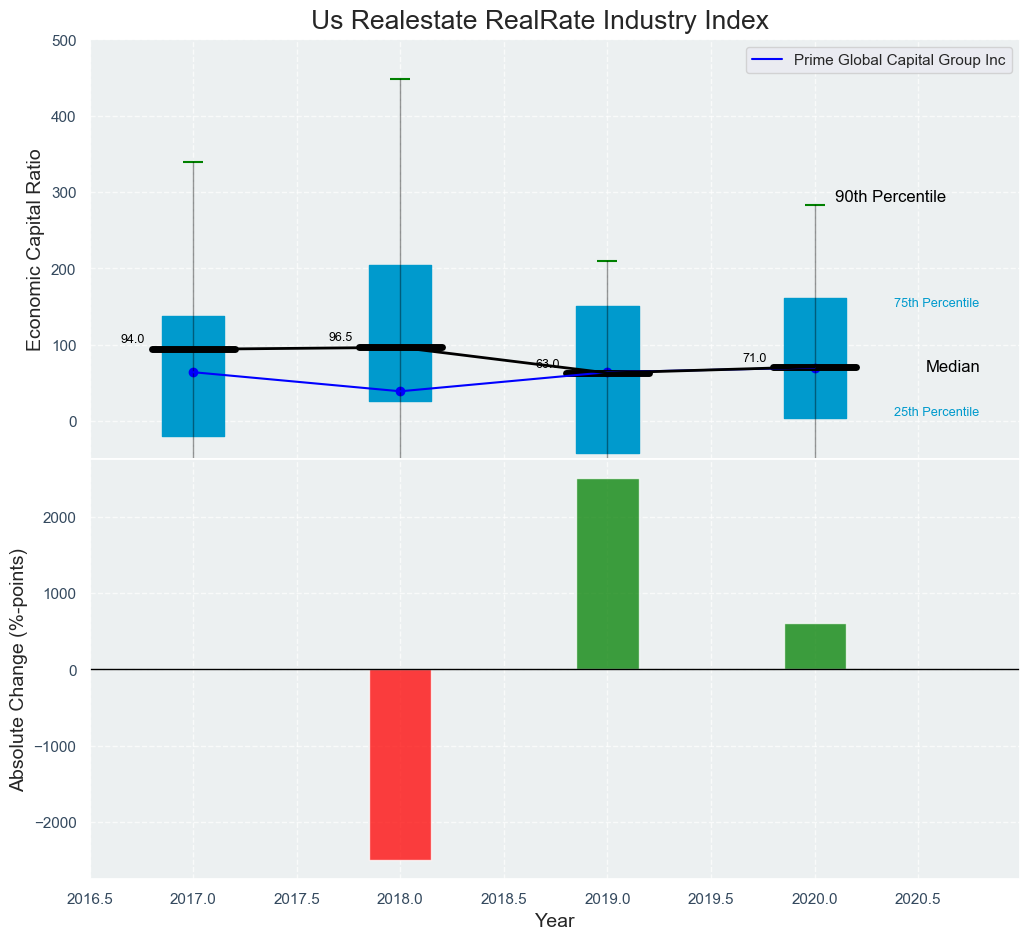Click the green whisker cap above 2018
This screenshot has height=940, width=1029.
pos(400,79)
